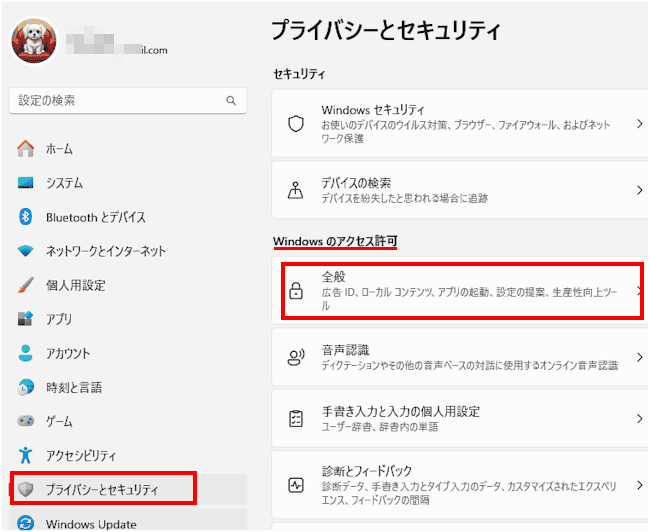Click the 個人用設定 paintbrush icon
Screen dimensions: 650x532
point(25,285)
